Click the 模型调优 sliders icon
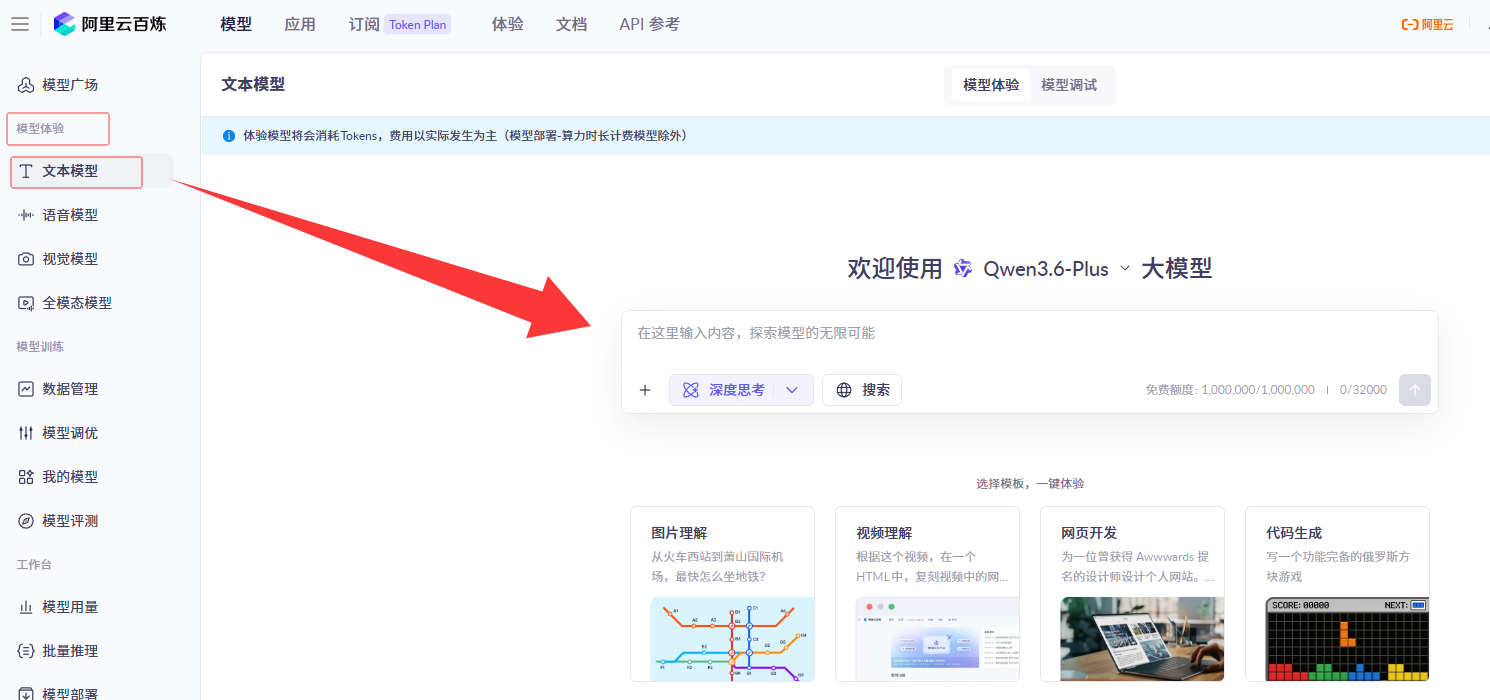The width and height of the screenshot is (1490, 700). pyautogui.click(x=26, y=433)
